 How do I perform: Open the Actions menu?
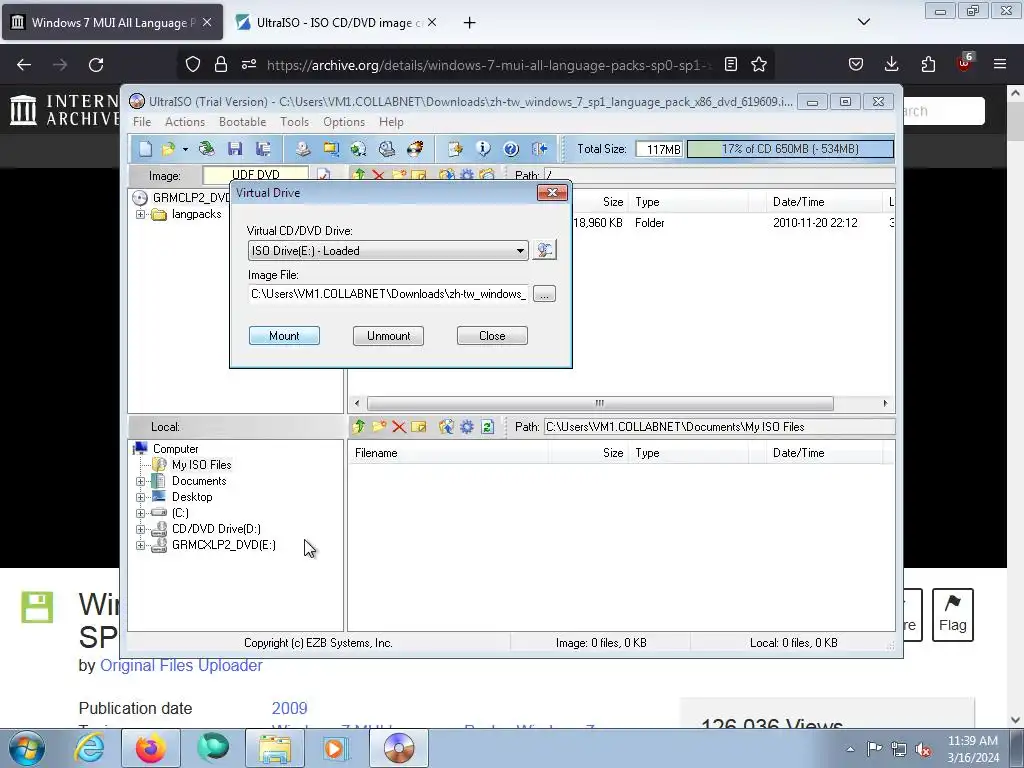185,122
